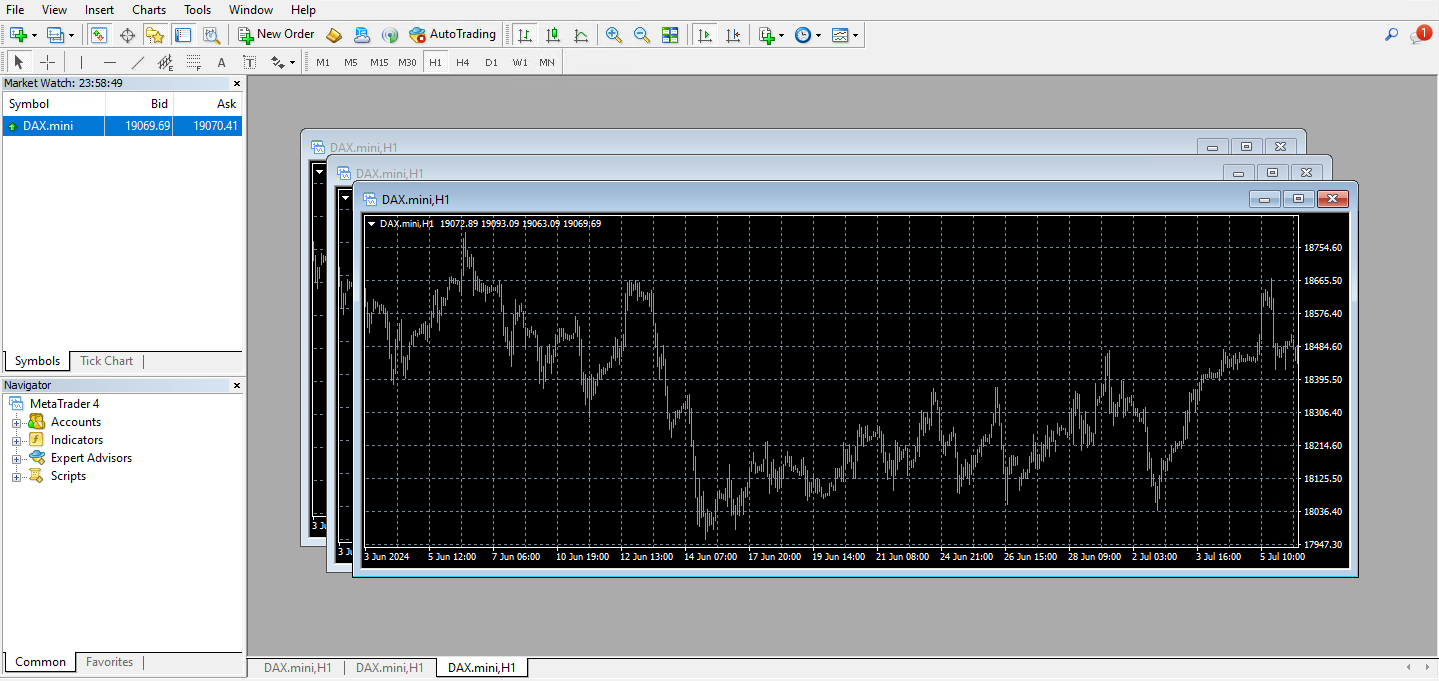Create a New Order
This screenshot has height=681, width=1439.
275,34
